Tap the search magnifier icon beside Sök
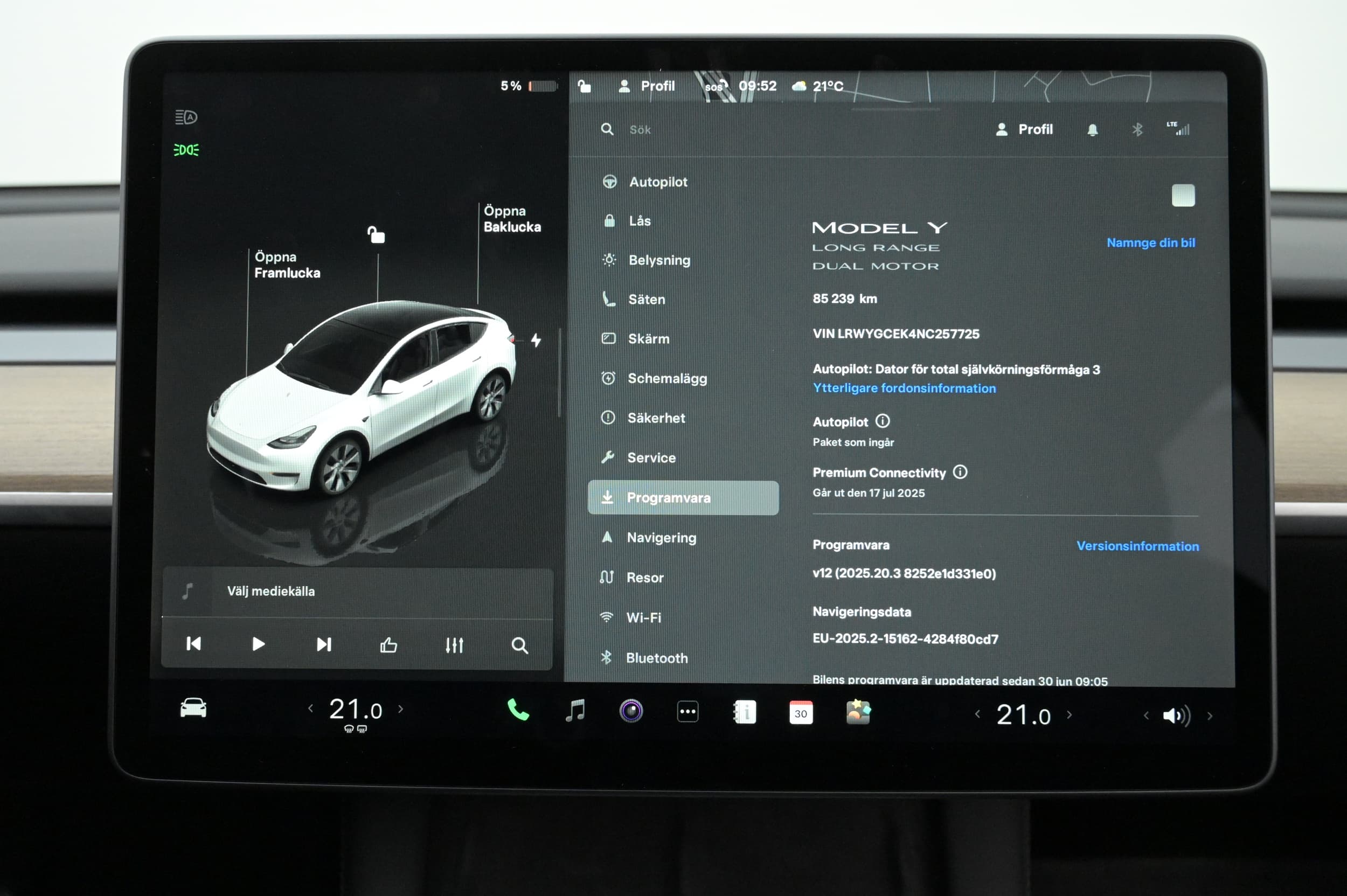Viewport: 1347px width, 896px height. [607, 129]
